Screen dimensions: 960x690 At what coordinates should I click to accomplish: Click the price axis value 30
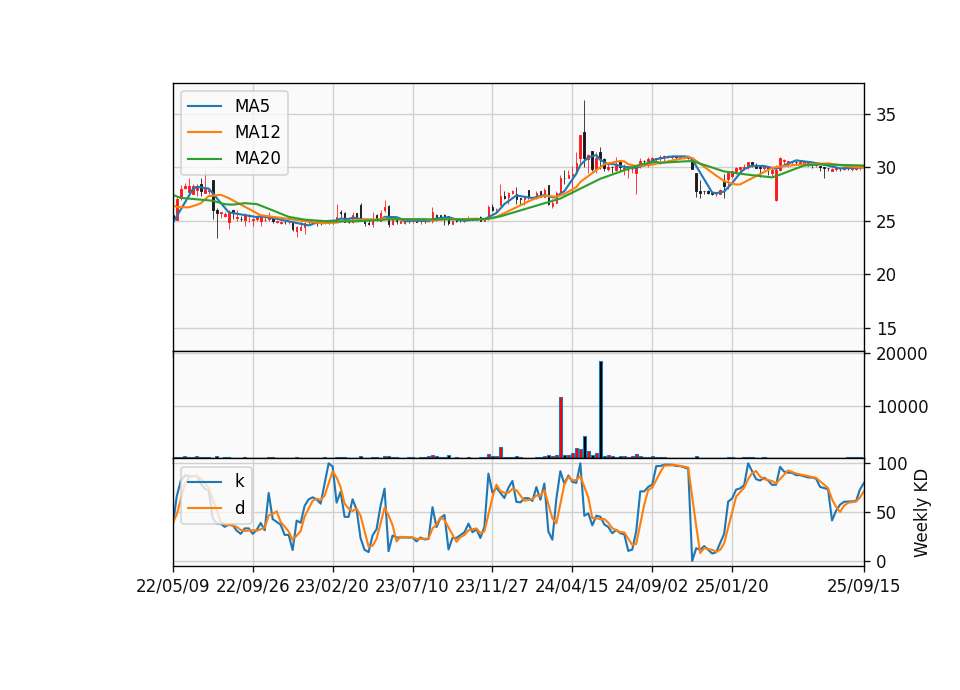pos(886,168)
